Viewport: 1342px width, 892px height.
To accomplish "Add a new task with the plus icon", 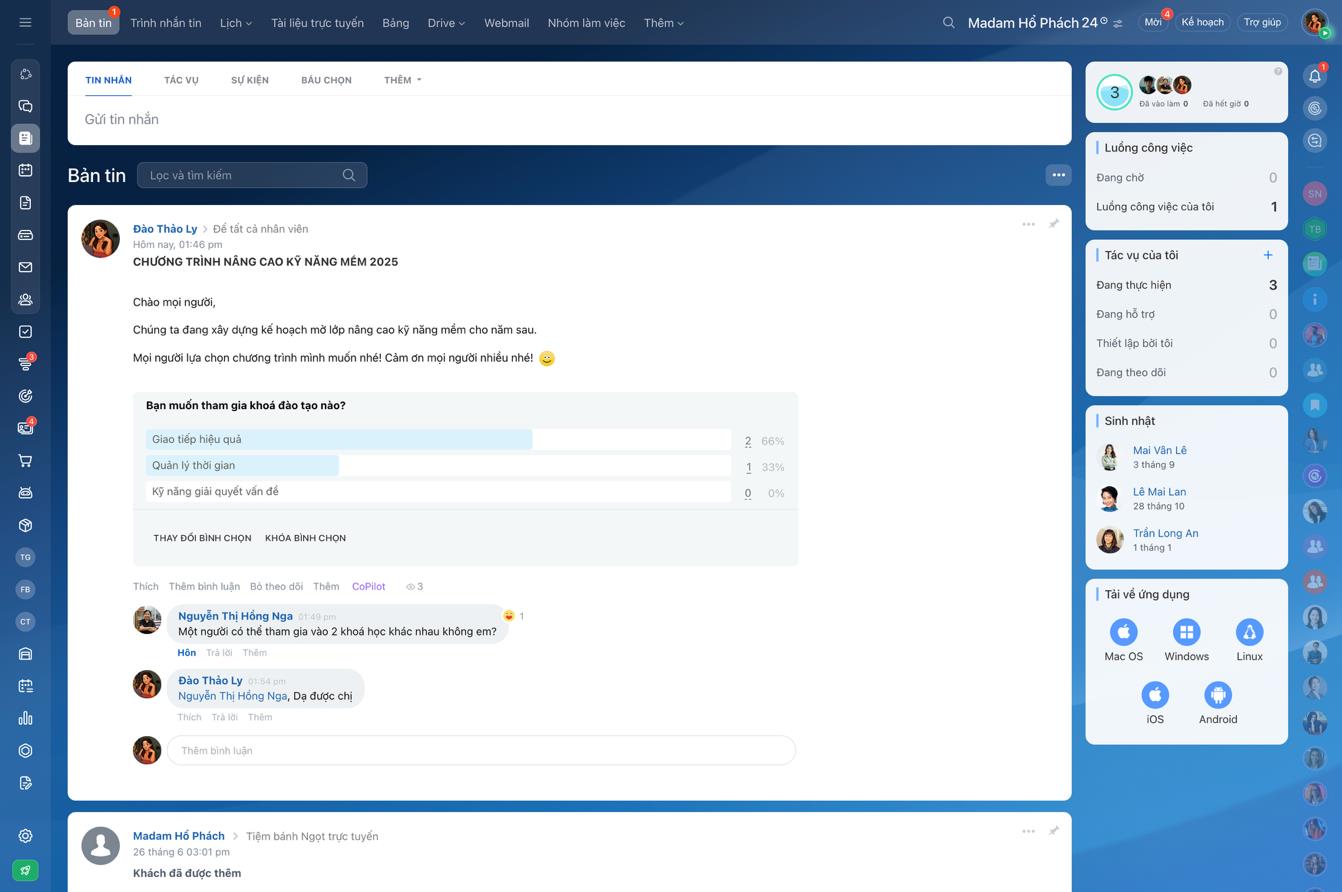I will tap(1267, 255).
